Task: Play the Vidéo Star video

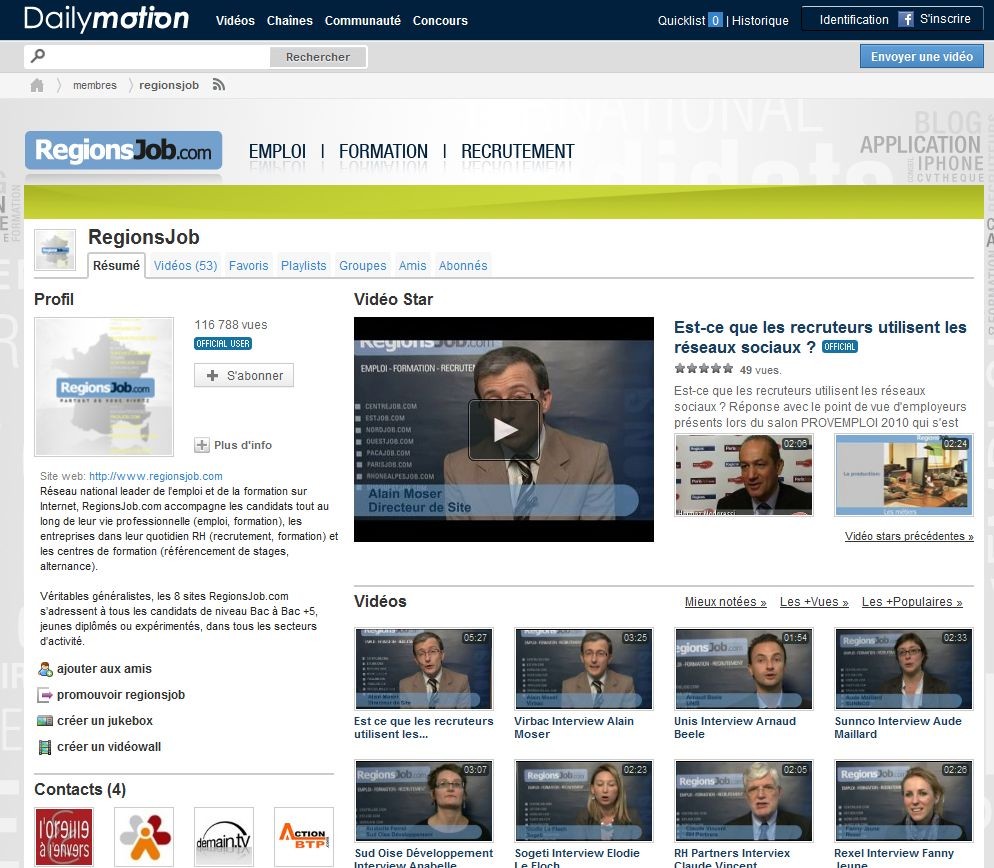Action: (504, 430)
